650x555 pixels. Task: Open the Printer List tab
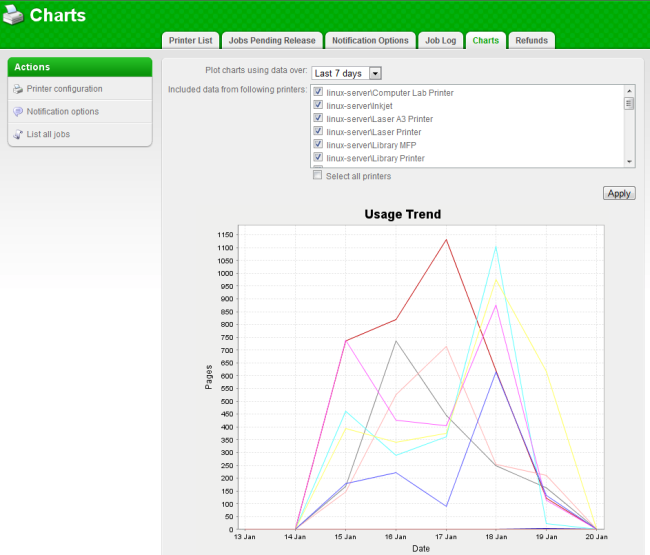coord(190,41)
